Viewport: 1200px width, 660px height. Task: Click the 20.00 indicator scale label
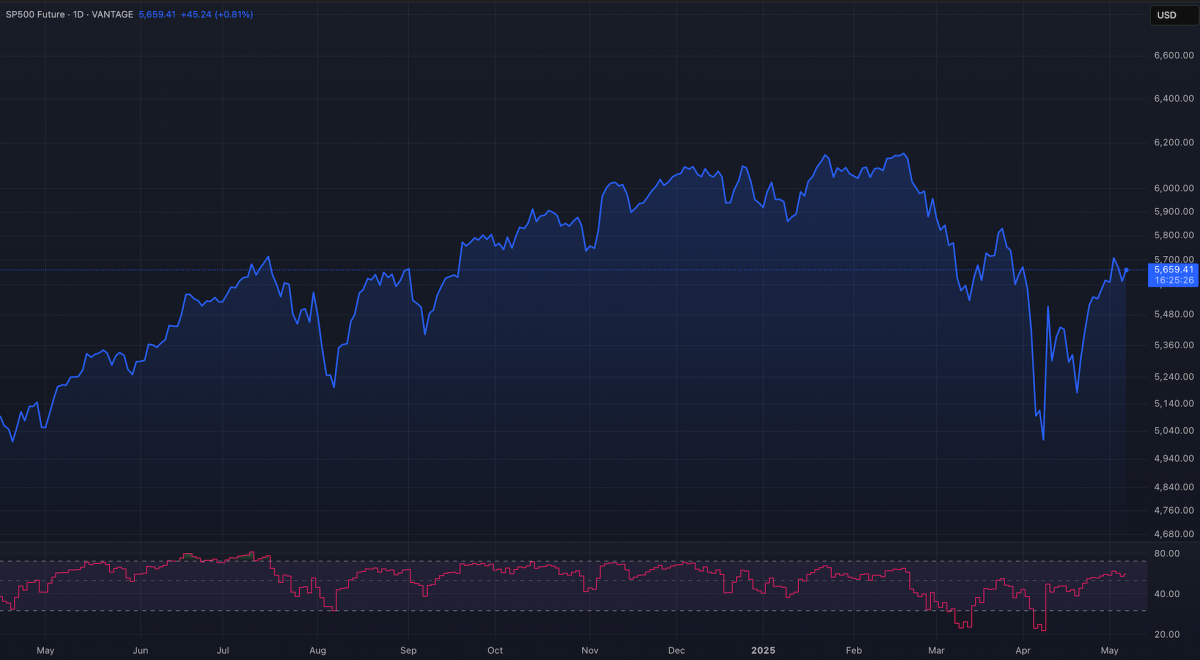(1166, 634)
